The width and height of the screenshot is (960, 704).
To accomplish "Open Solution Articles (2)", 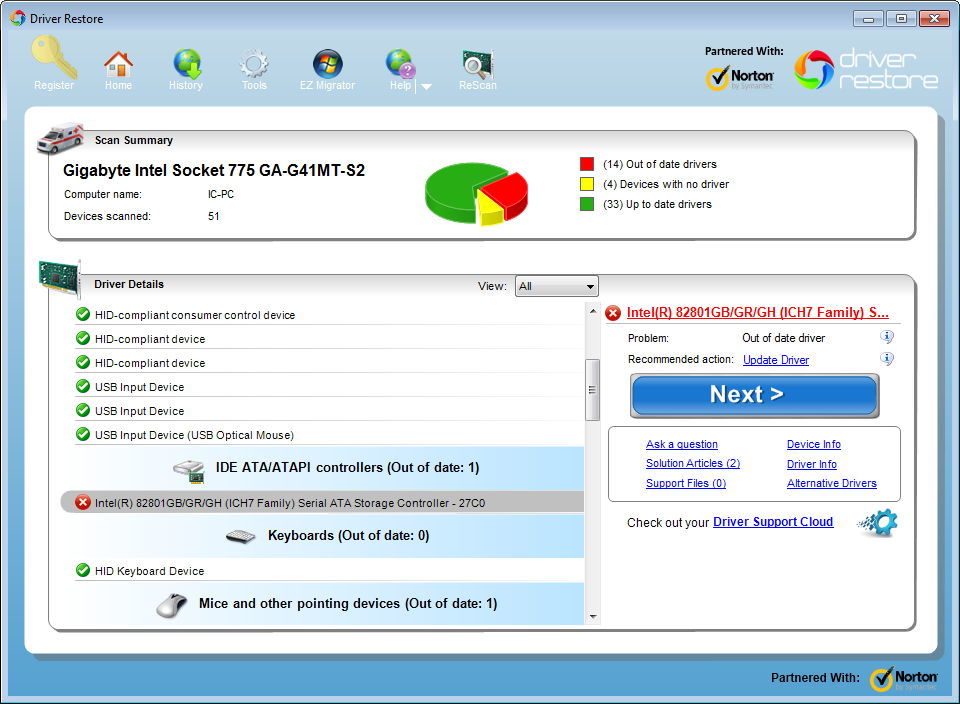I will pos(693,463).
